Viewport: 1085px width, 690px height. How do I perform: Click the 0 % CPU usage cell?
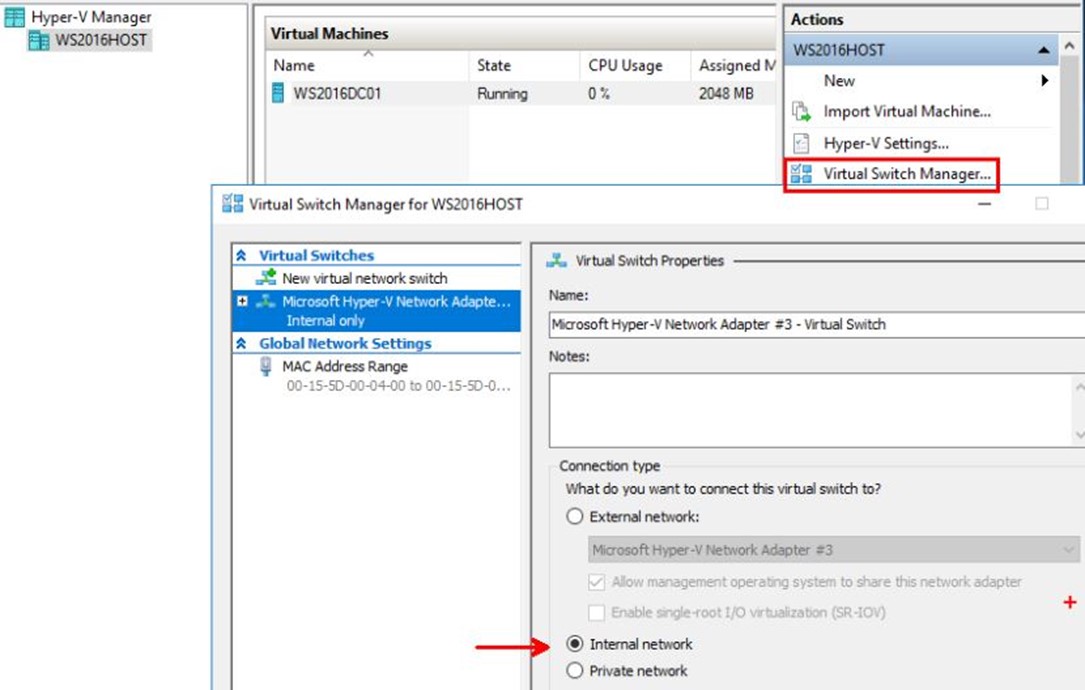click(599, 93)
